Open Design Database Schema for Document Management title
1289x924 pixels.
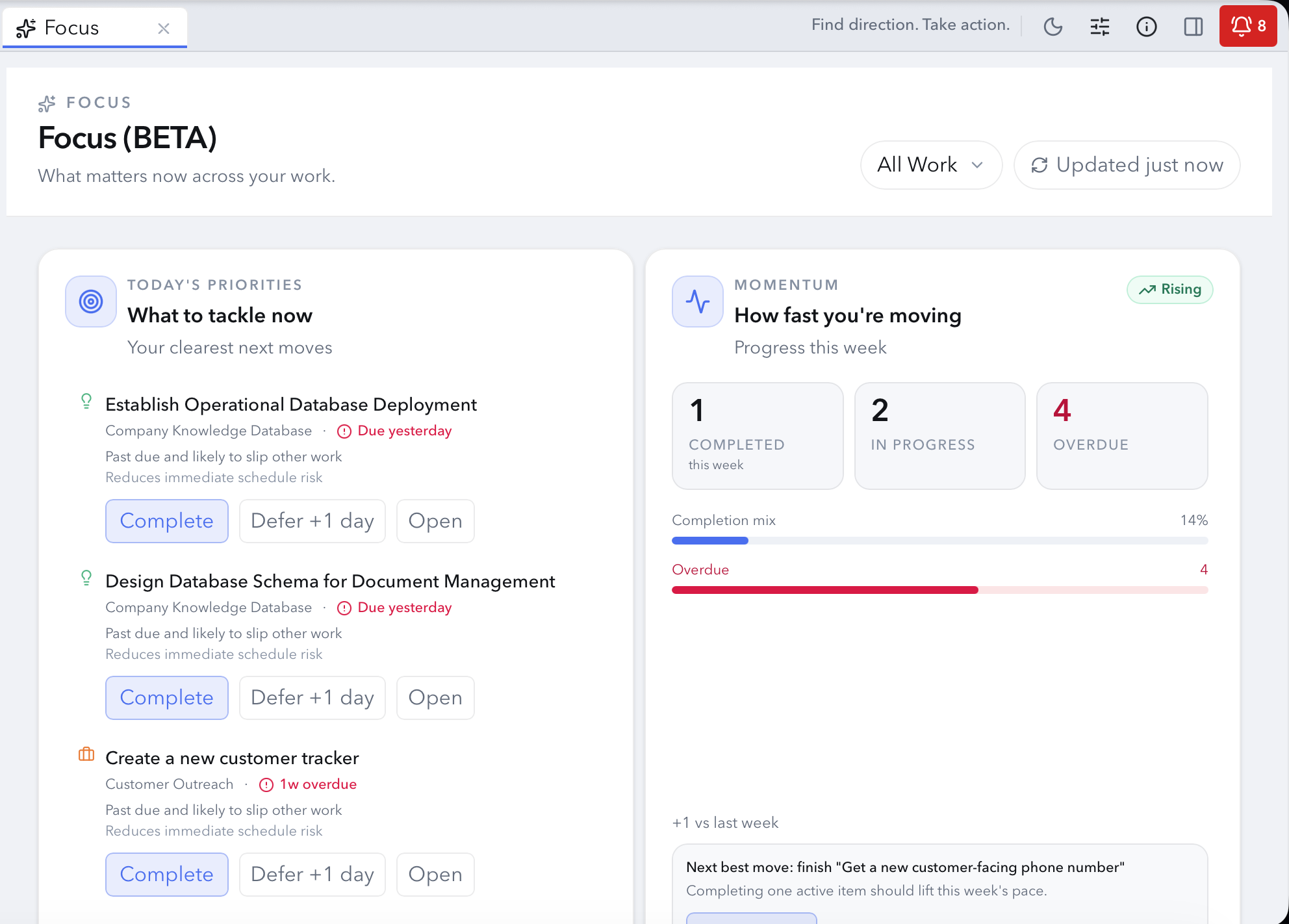pyautogui.click(x=330, y=581)
